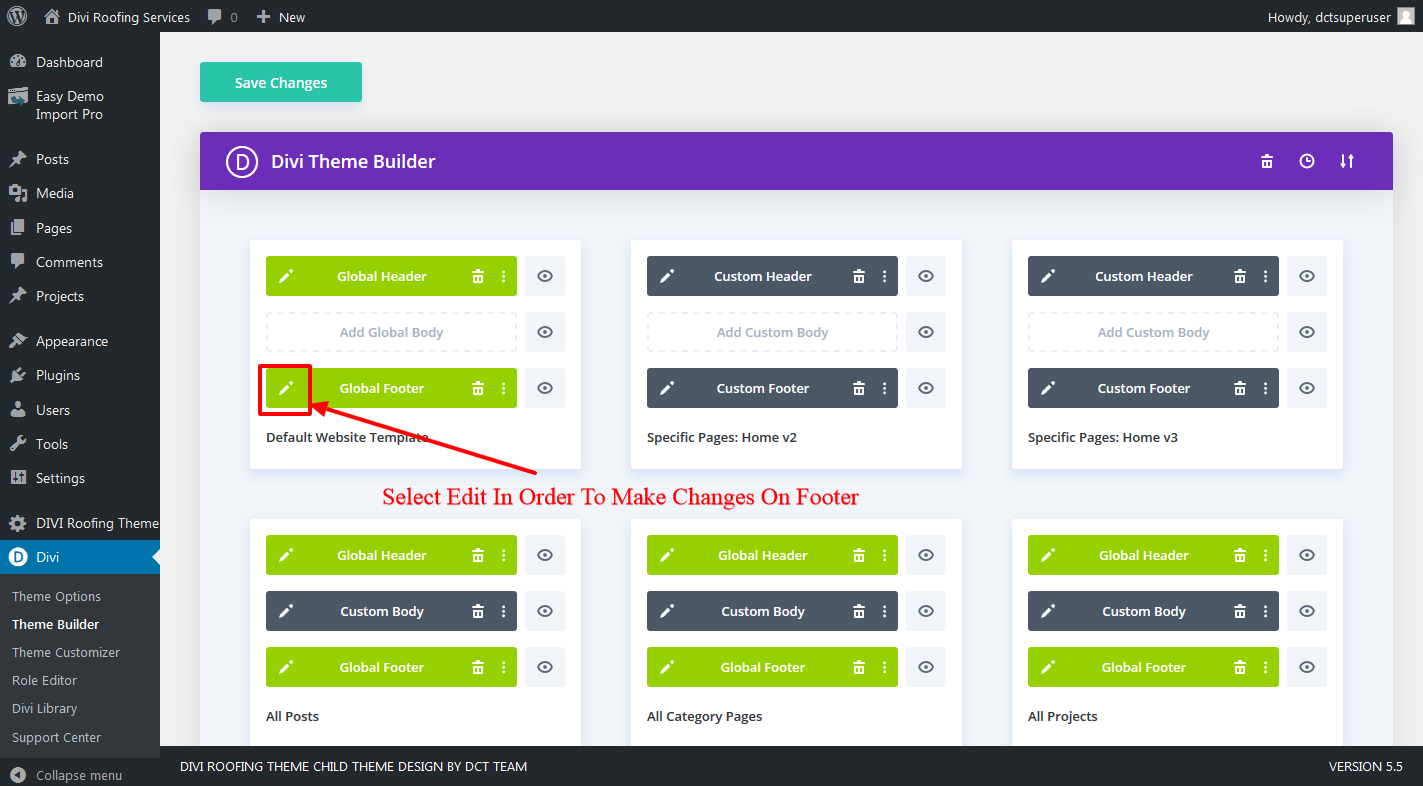This screenshot has height=786, width=1423.
Task: Open options menu for Home v2 Custom Footer
Action: (884, 388)
